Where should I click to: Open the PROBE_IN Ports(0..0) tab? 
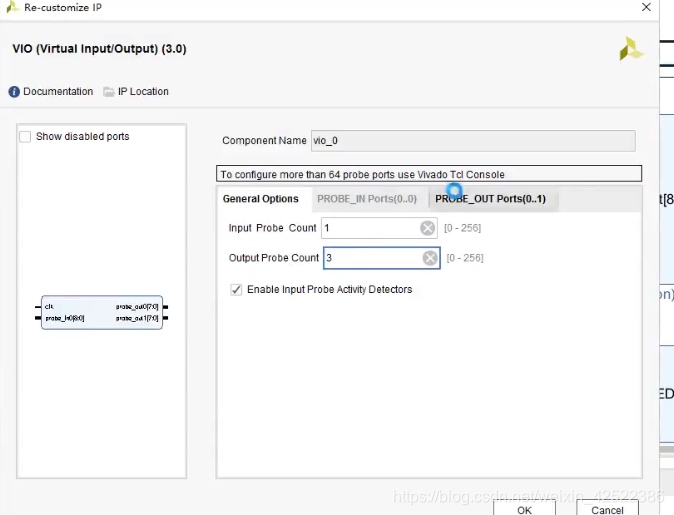click(367, 199)
